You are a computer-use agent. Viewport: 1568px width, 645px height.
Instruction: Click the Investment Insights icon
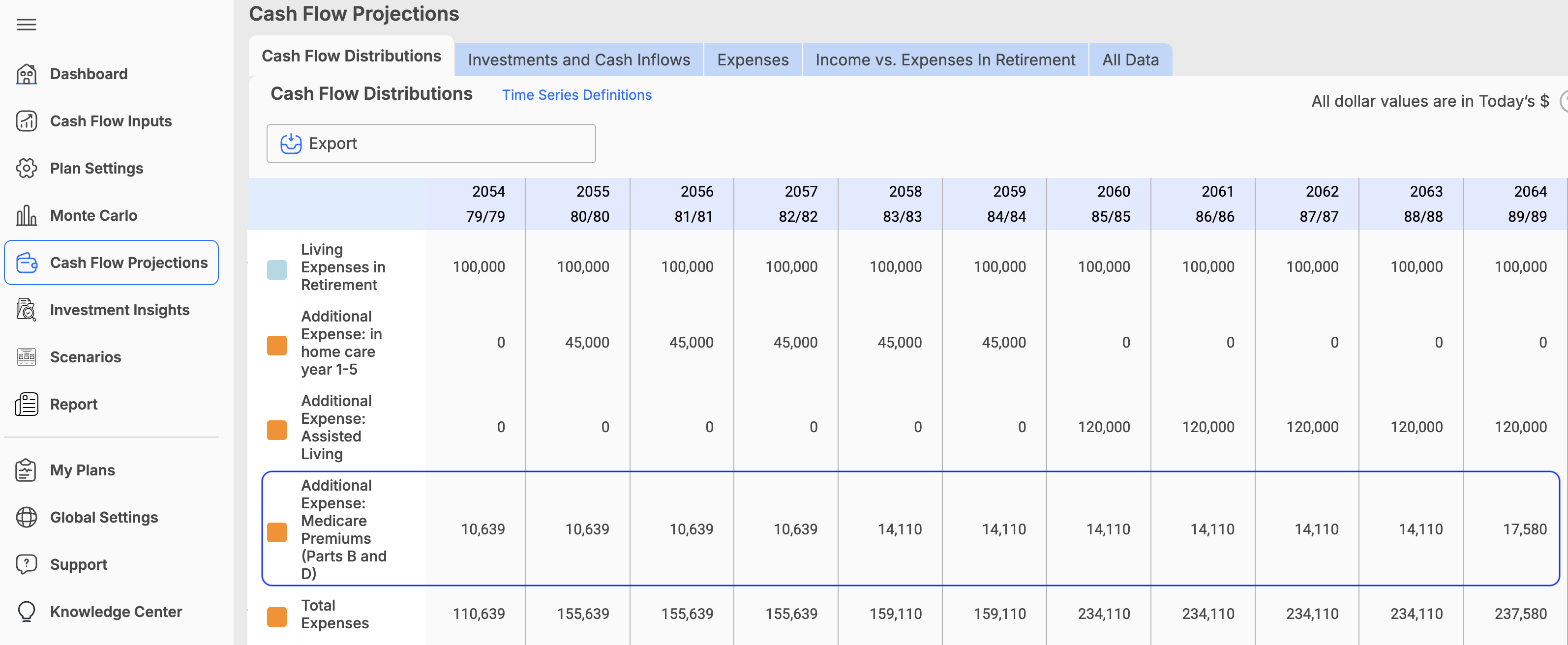point(26,310)
